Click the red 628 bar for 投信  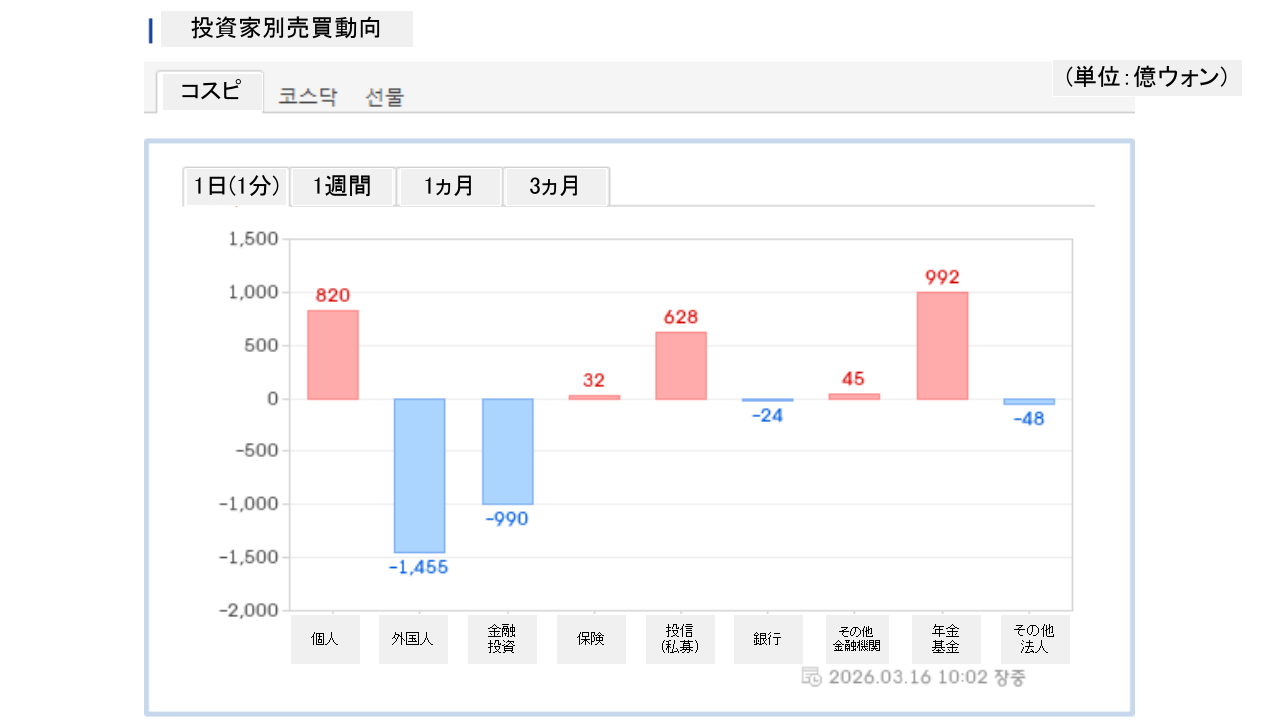pos(681,365)
